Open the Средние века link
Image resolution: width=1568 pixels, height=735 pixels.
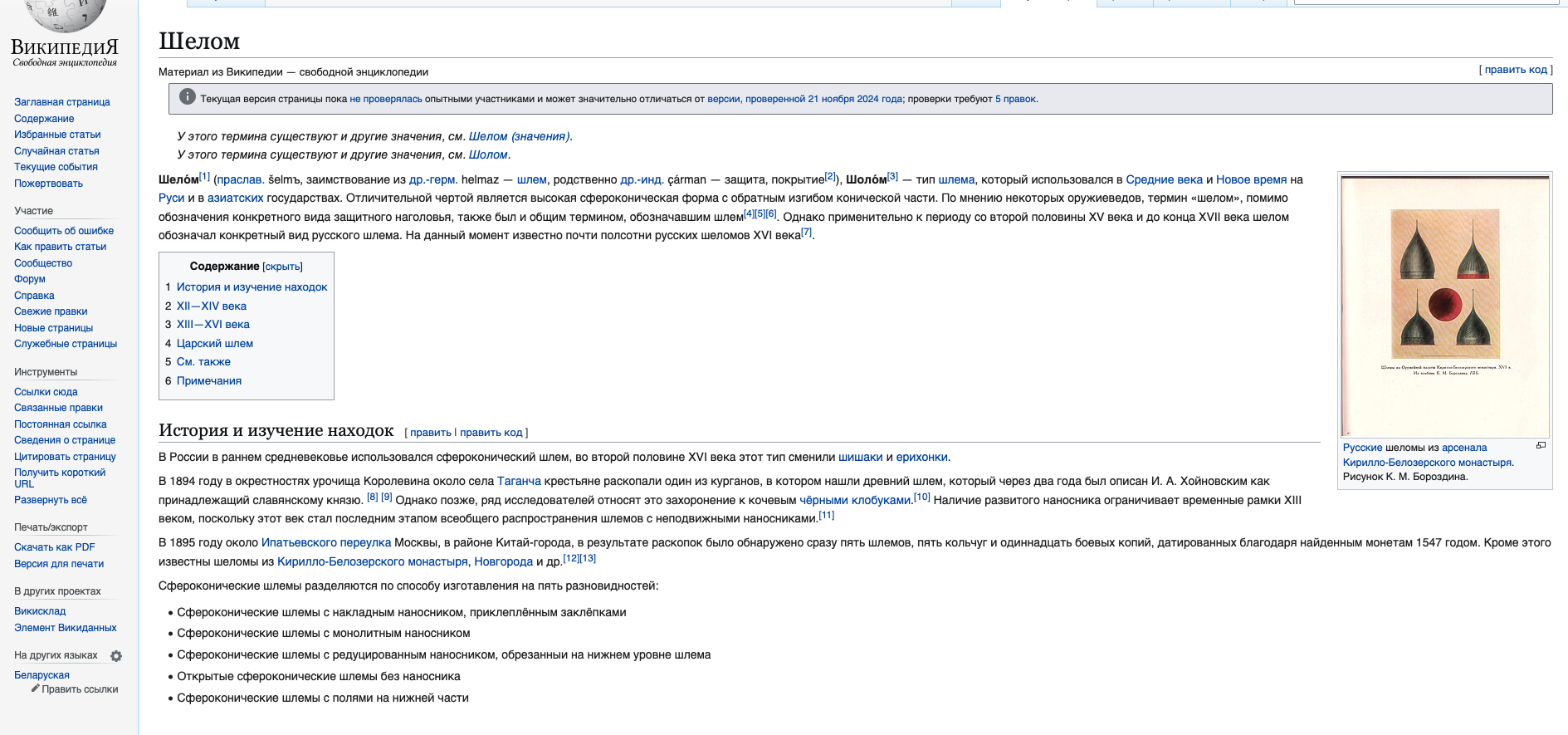[1164, 179]
